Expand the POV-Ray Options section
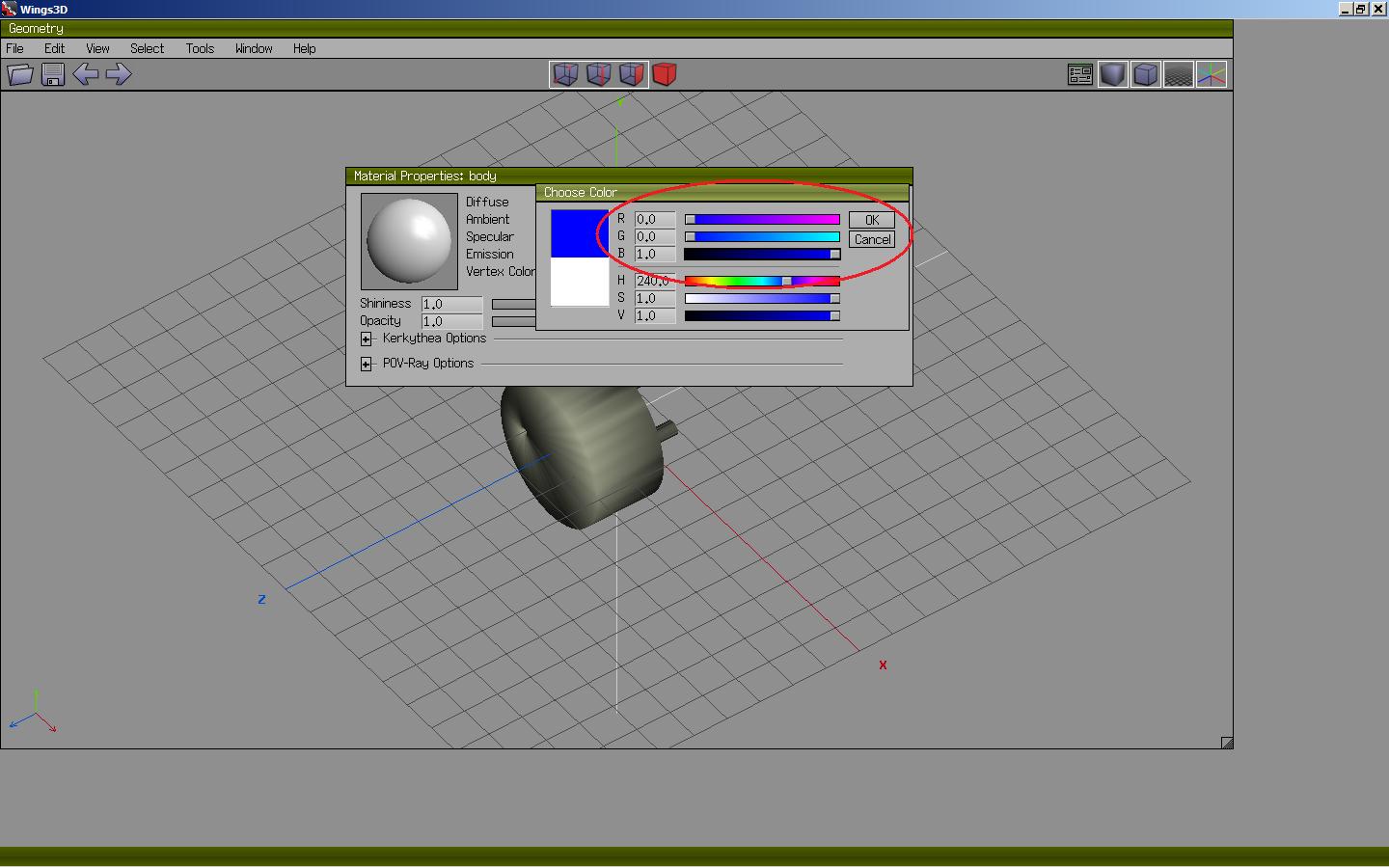 (x=367, y=364)
